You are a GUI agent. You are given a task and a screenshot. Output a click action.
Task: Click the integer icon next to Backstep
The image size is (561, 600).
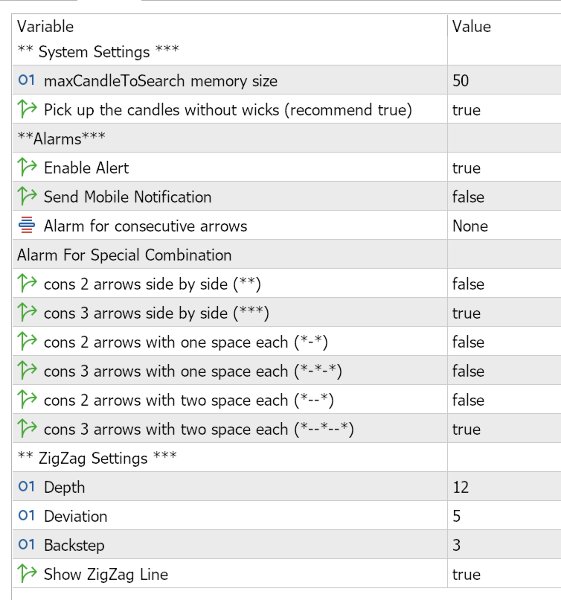click(26, 545)
